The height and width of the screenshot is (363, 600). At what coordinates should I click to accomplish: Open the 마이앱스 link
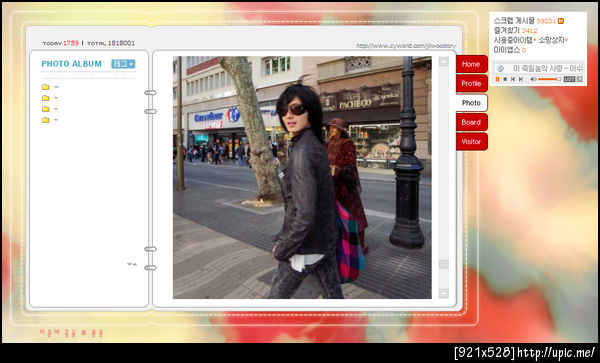[507, 50]
